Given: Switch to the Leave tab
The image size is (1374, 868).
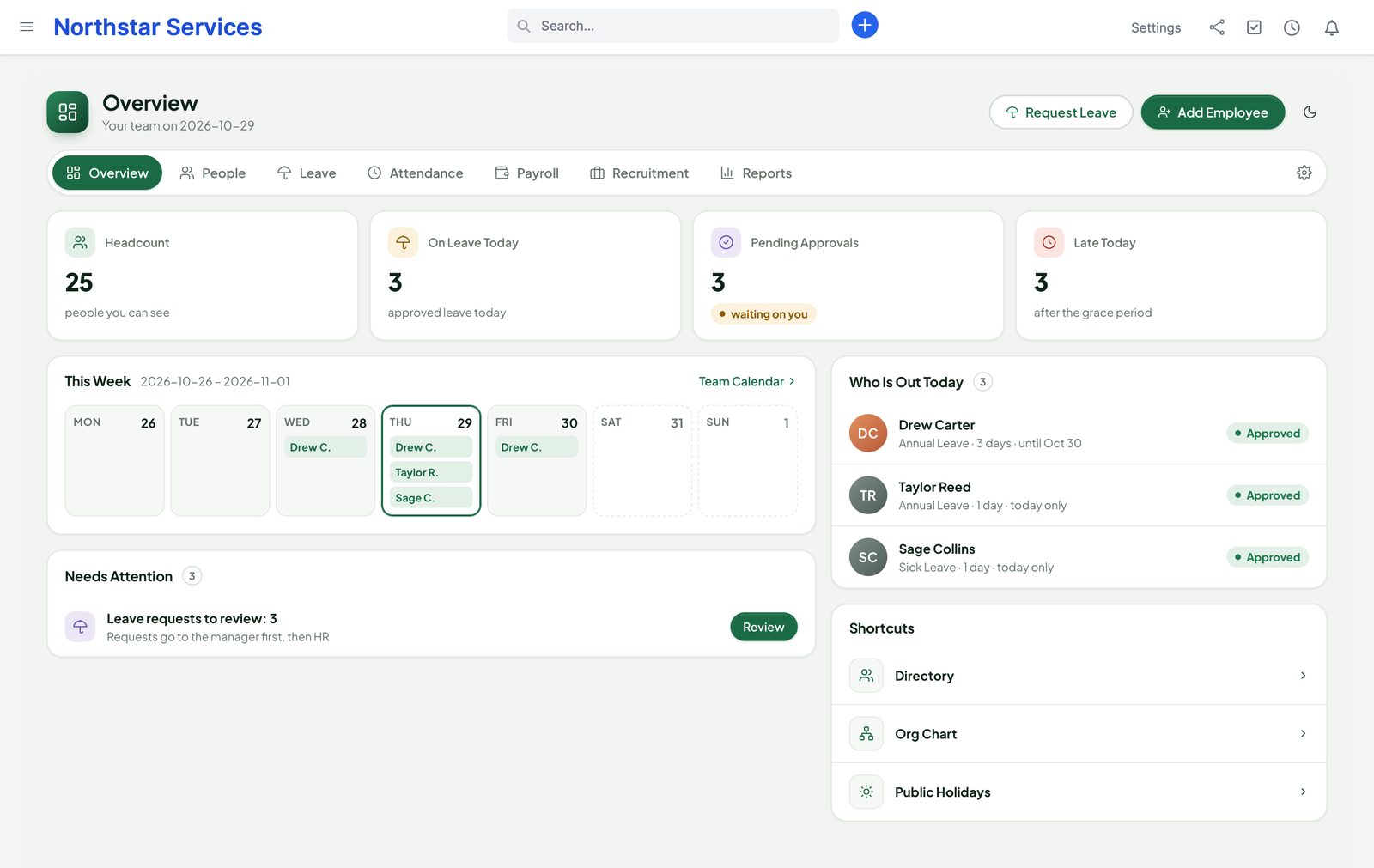Looking at the screenshot, I should pyautogui.click(x=307, y=173).
